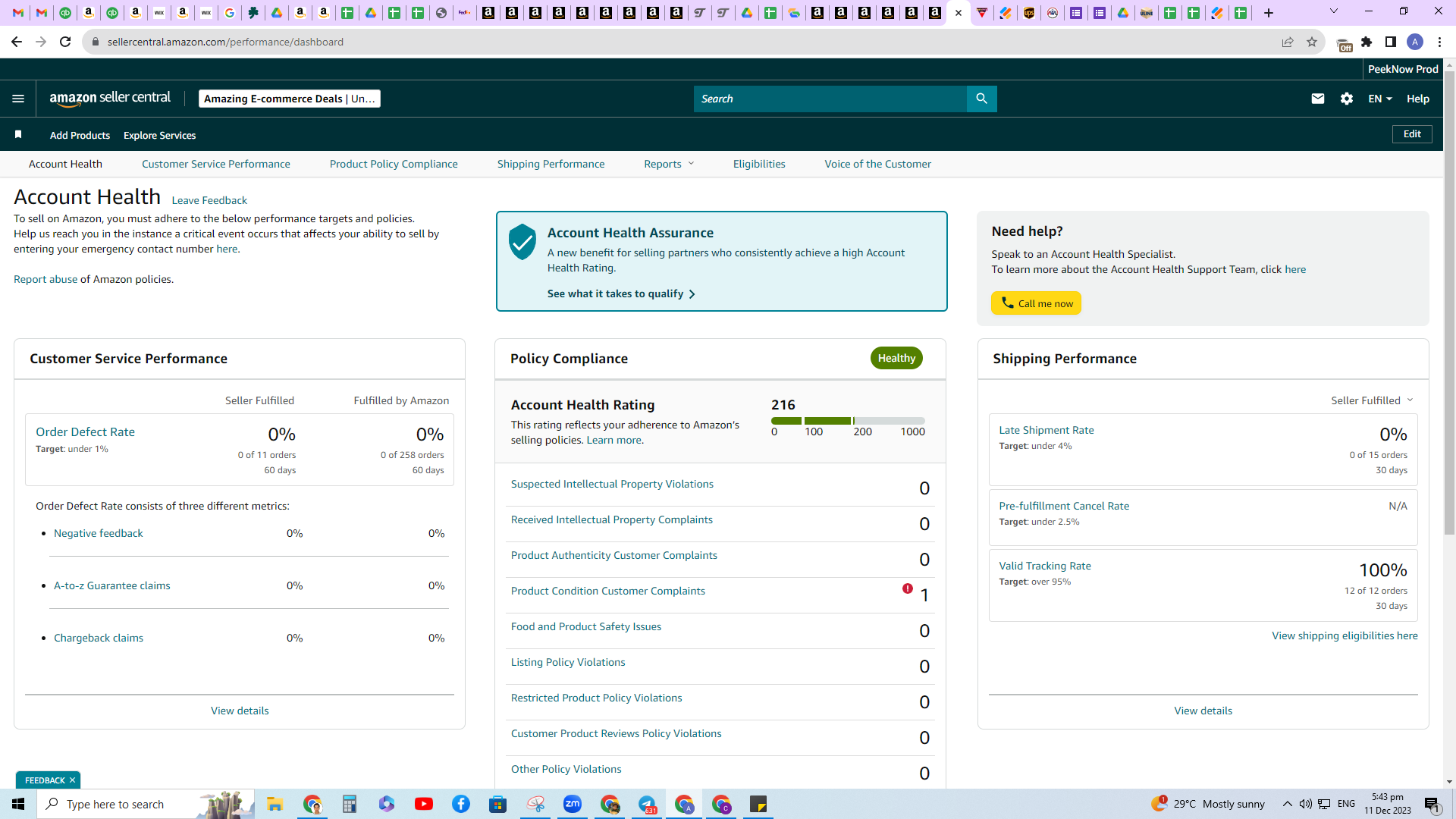Click the page vertical scrollbar
1456x819 pixels.
1449,303
